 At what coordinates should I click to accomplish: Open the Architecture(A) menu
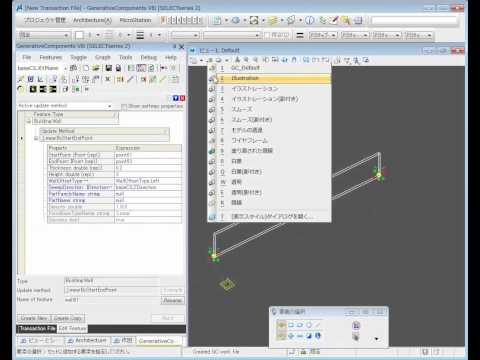[92, 20]
